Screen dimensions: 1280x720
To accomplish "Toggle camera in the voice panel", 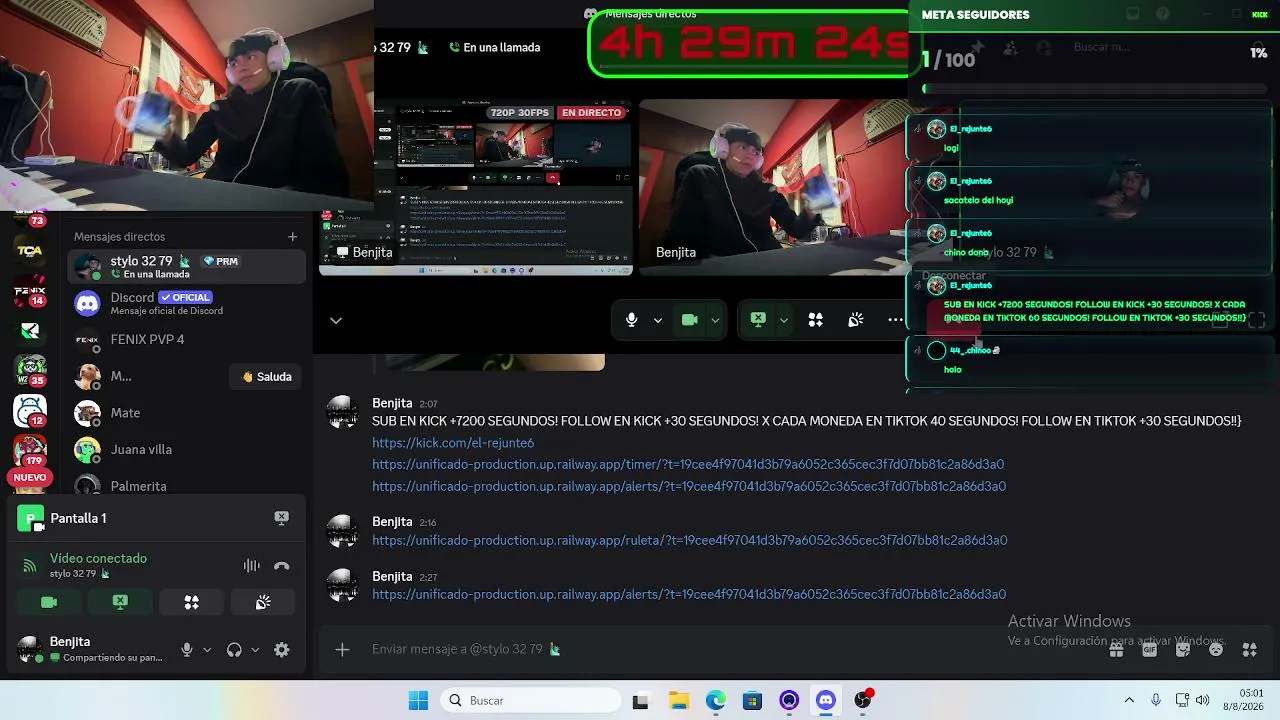I will pyautogui.click(x=48, y=602).
